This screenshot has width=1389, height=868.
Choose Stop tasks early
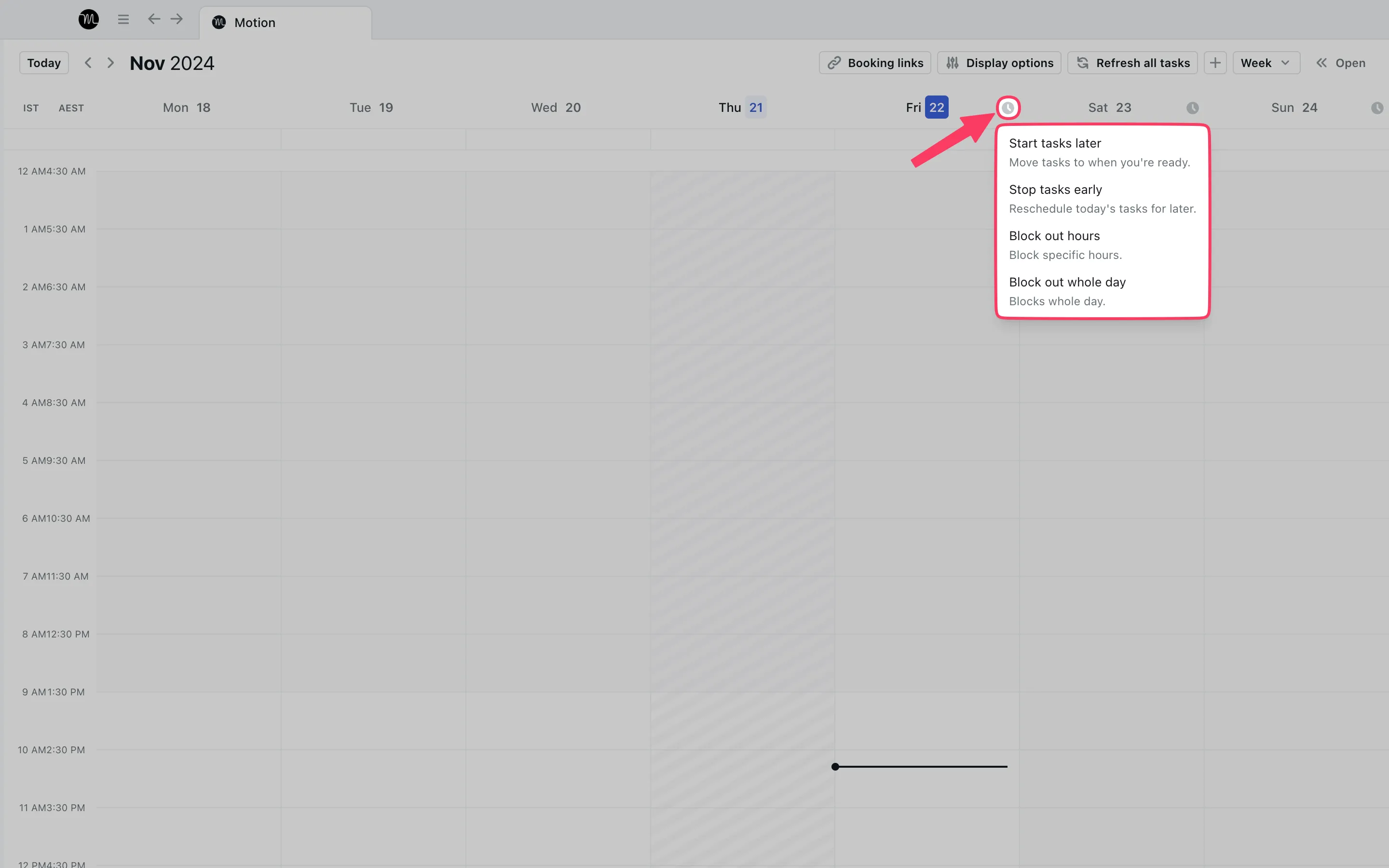(1102, 199)
